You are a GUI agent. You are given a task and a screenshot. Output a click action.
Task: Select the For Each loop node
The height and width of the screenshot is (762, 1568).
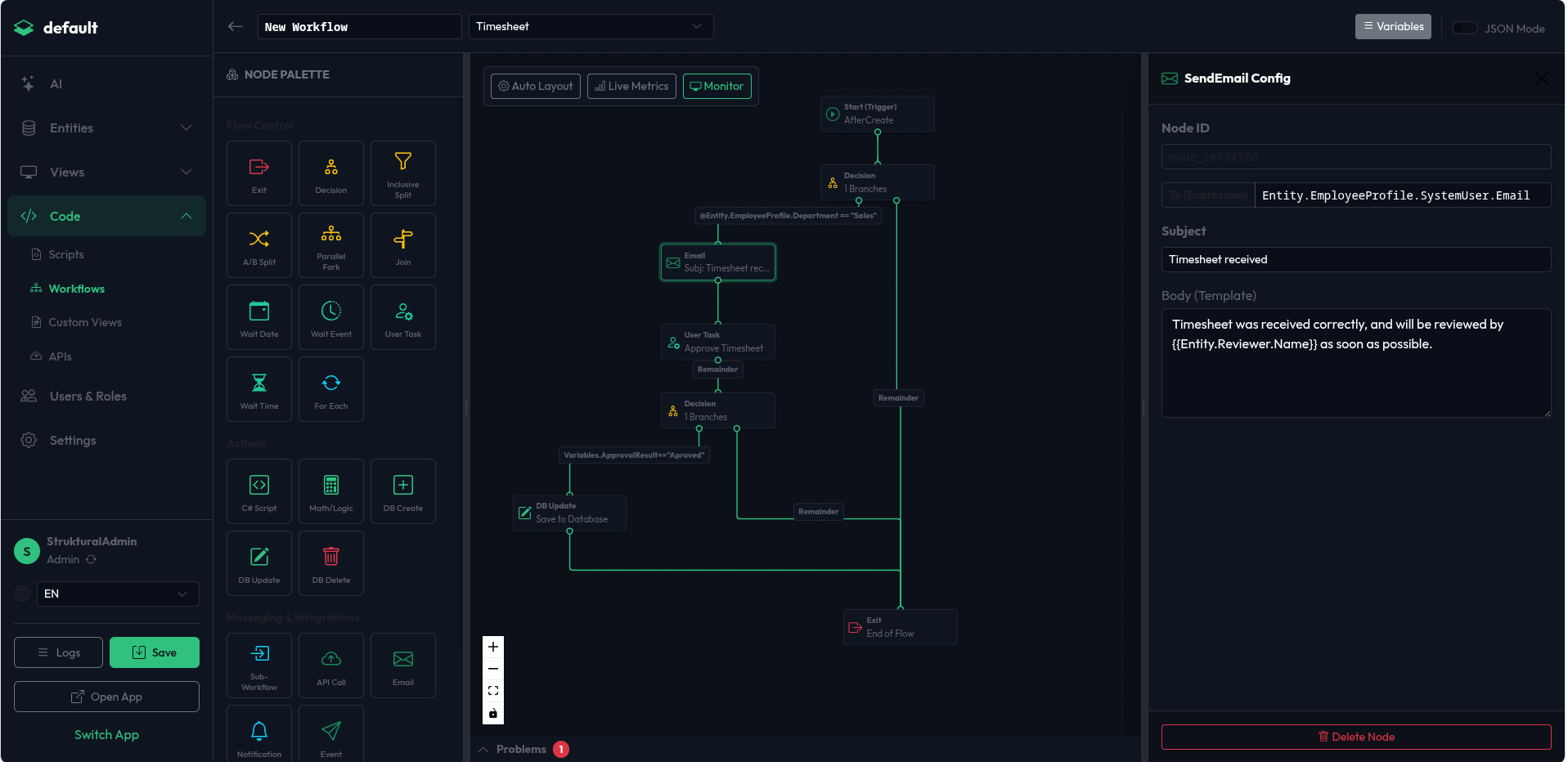point(331,389)
